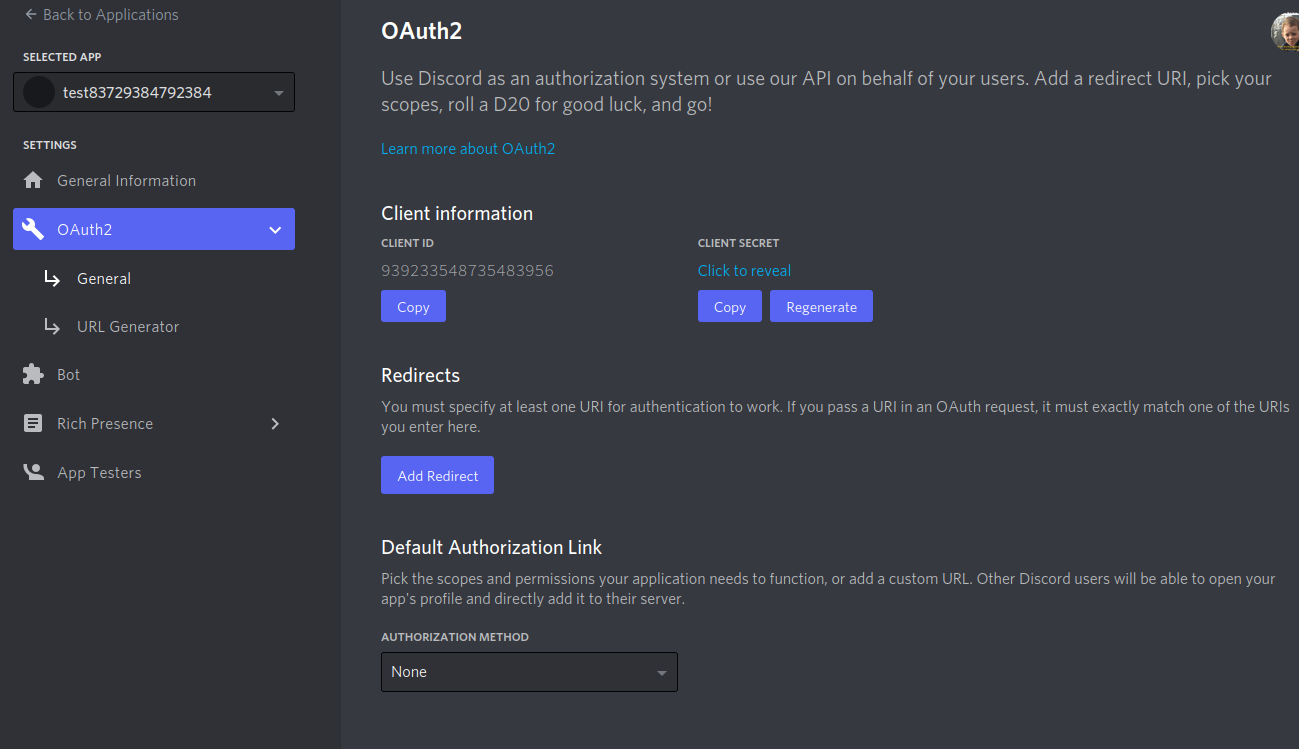Follow the Learn more about OAuth2 link
The image size is (1299, 749).
pyautogui.click(x=468, y=148)
